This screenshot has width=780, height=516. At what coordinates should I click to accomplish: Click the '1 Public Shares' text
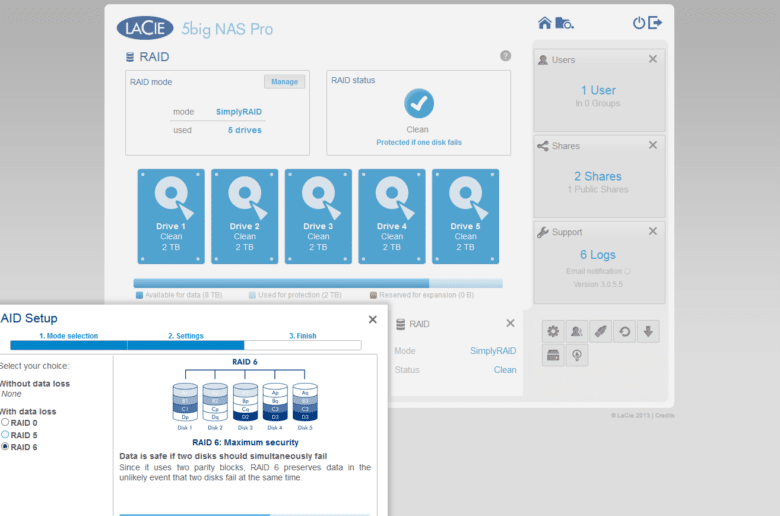pyautogui.click(x=598, y=190)
